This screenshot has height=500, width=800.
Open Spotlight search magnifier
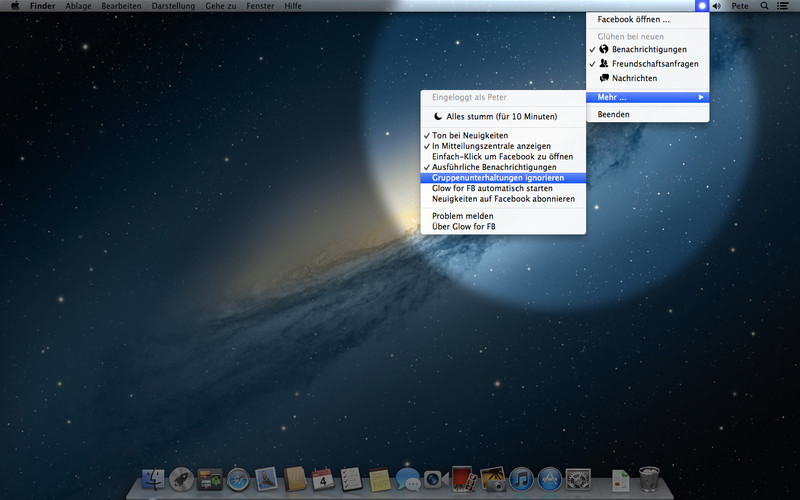[764, 6]
